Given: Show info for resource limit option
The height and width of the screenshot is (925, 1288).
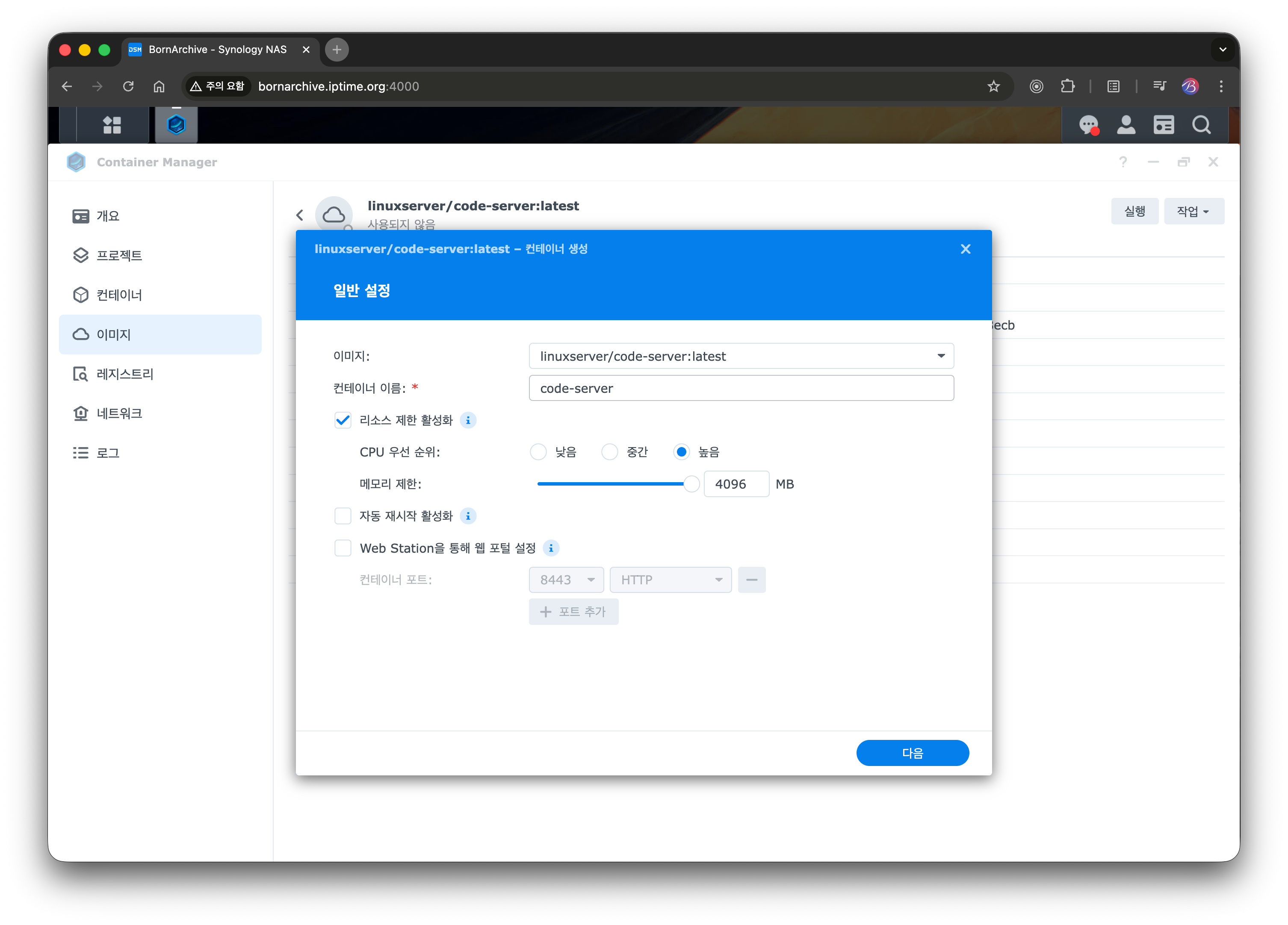Looking at the screenshot, I should [468, 420].
